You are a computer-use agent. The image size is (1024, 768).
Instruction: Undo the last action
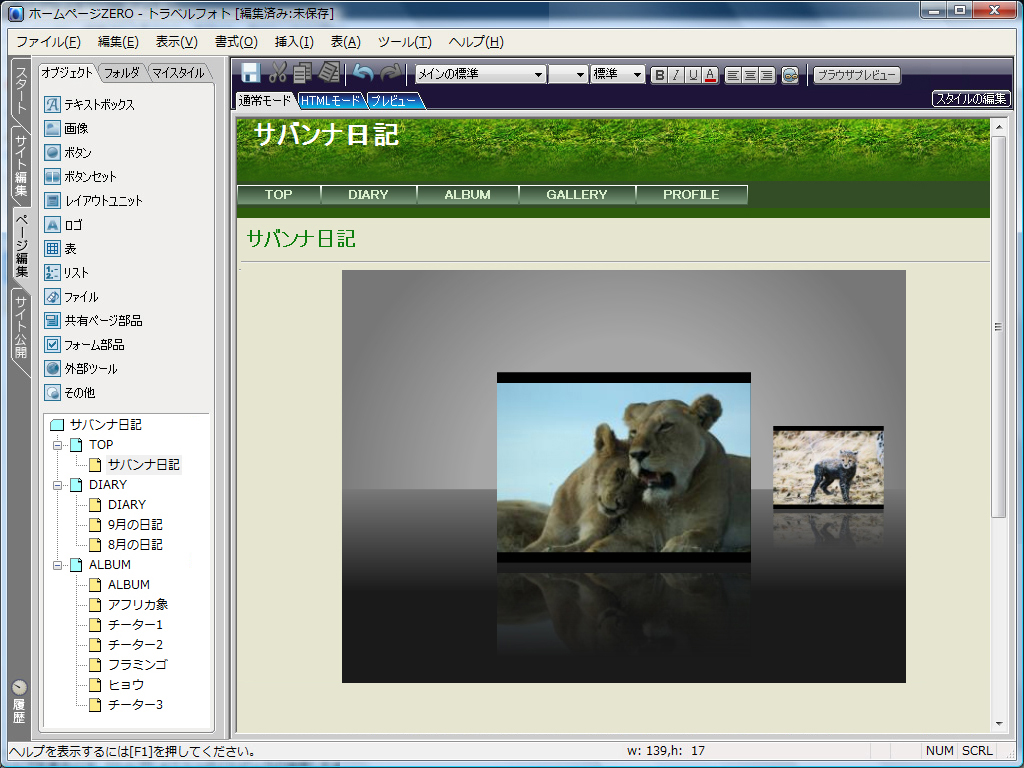363,73
